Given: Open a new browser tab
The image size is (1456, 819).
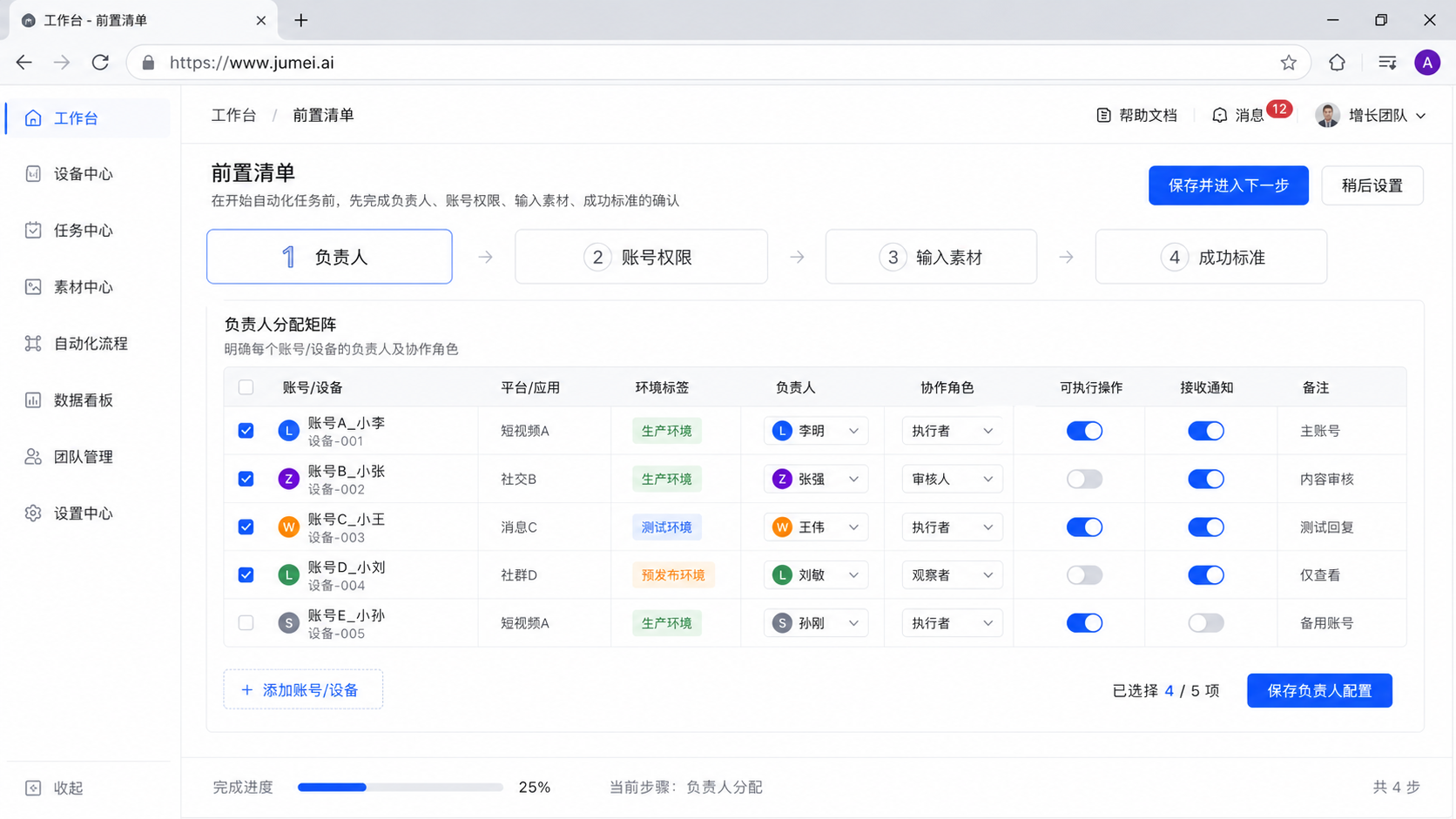Looking at the screenshot, I should coord(301,20).
